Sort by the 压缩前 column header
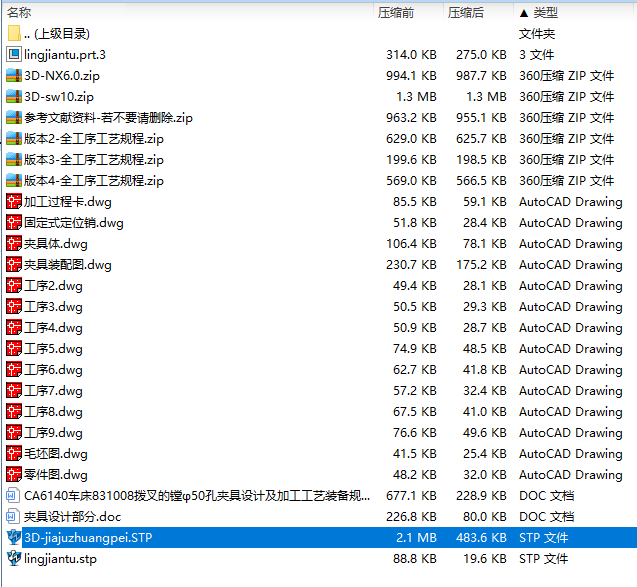Viewport: 637px width, 587px height. (x=396, y=13)
